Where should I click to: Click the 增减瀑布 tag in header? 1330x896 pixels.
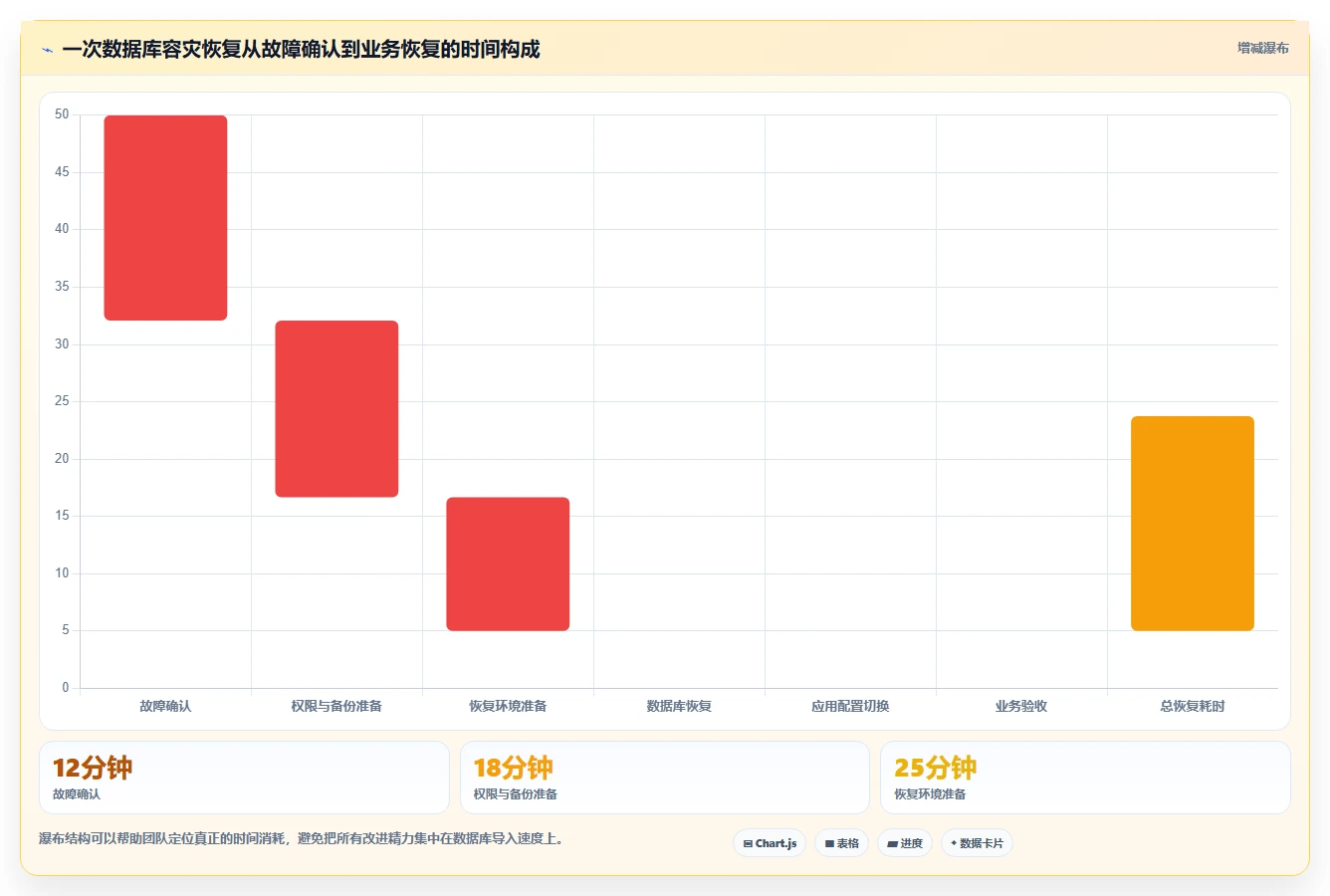click(1262, 48)
